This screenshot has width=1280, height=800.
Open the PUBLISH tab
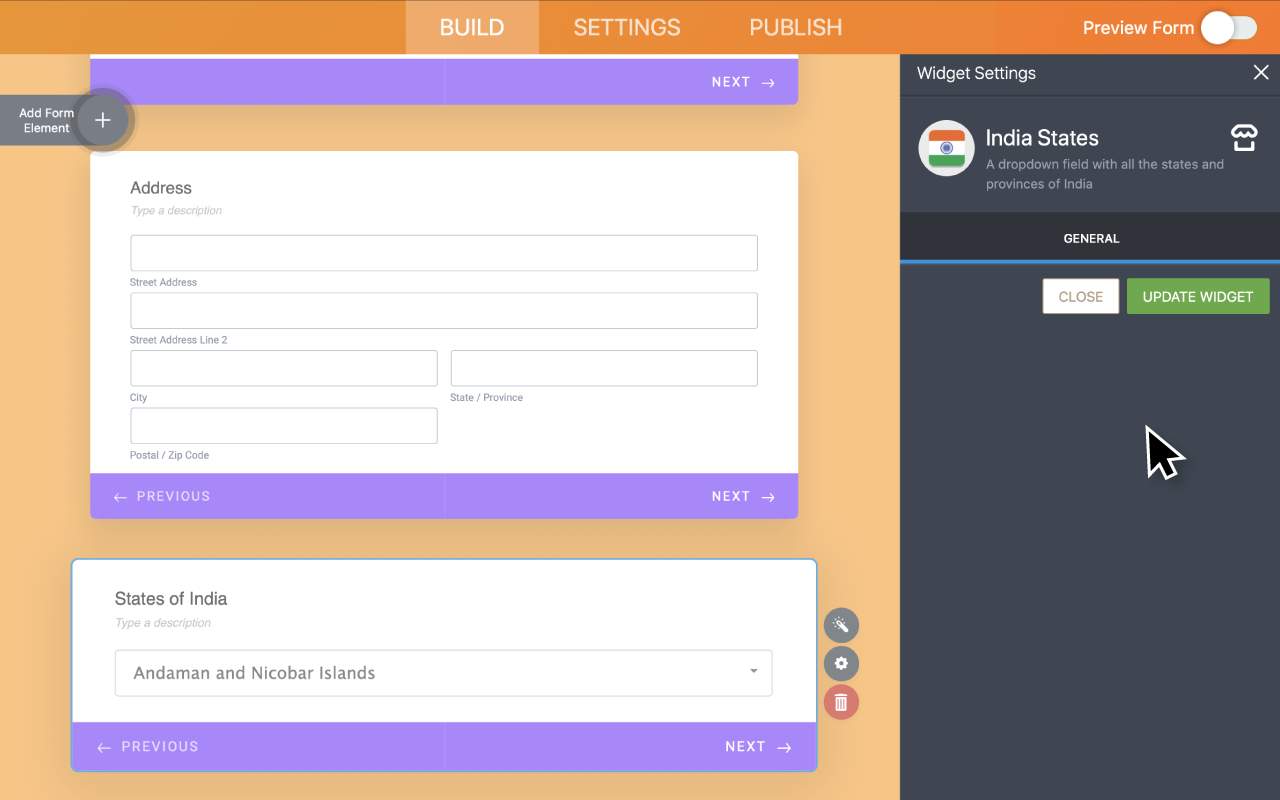[795, 27]
